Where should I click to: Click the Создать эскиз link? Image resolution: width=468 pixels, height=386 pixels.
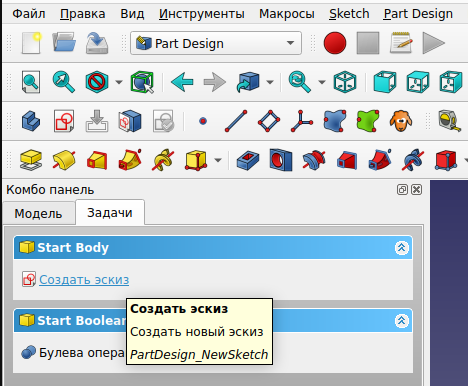pyautogui.click(x=84, y=279)
